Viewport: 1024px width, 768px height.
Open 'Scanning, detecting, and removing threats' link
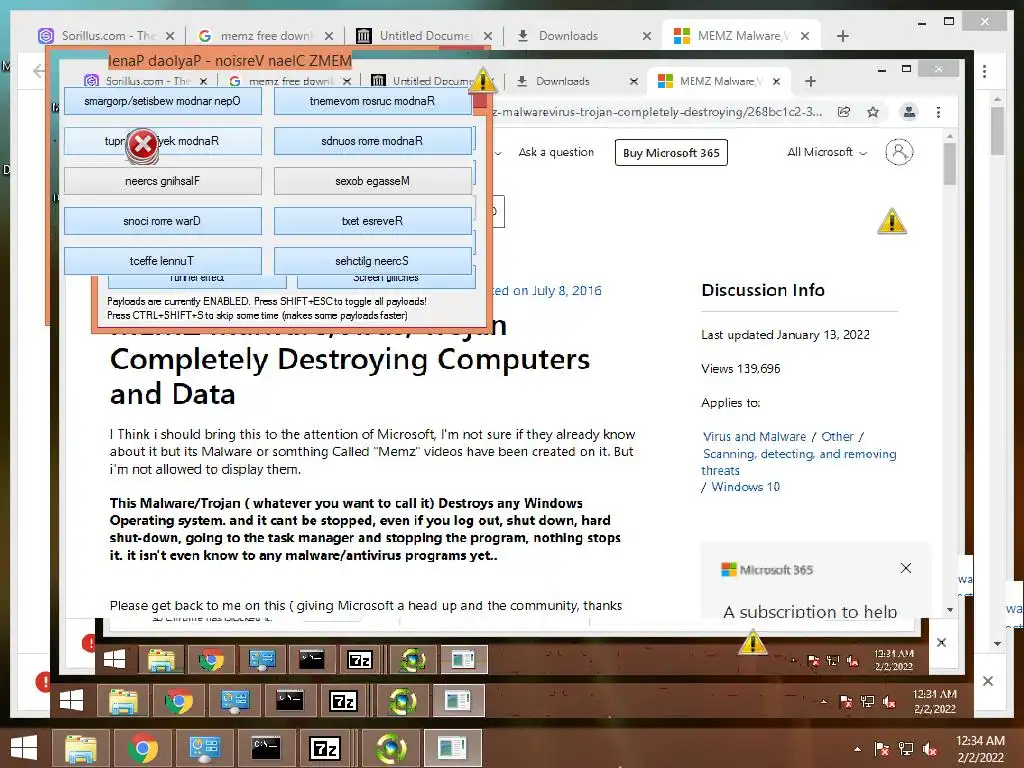point(799,462)
